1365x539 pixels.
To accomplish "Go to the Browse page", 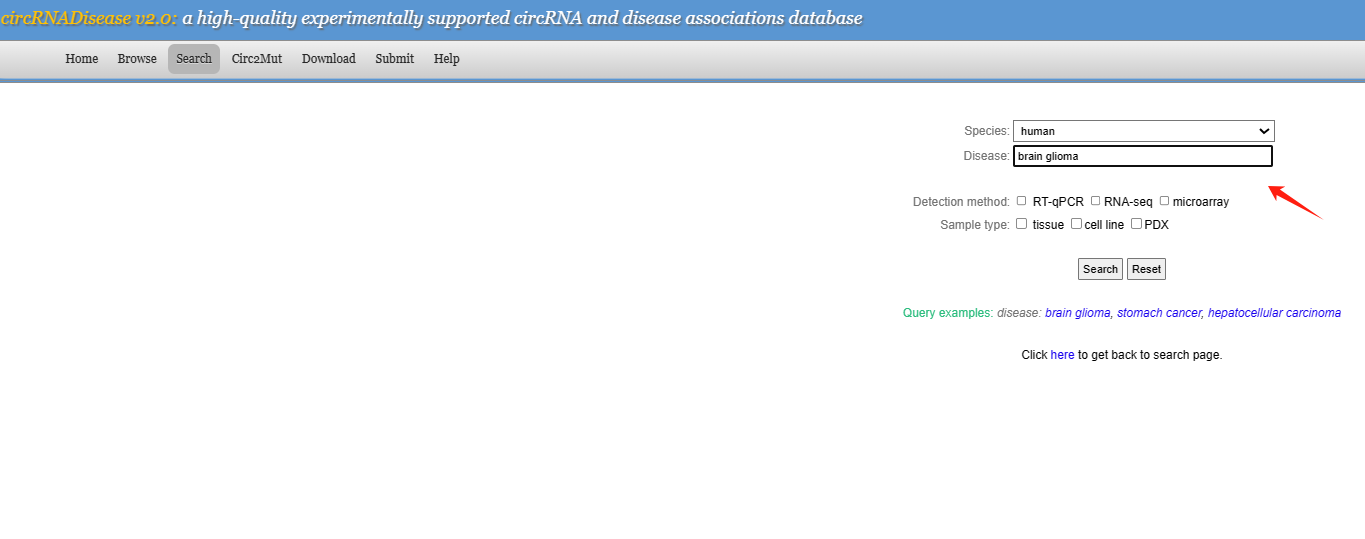I will pos(137,59).
